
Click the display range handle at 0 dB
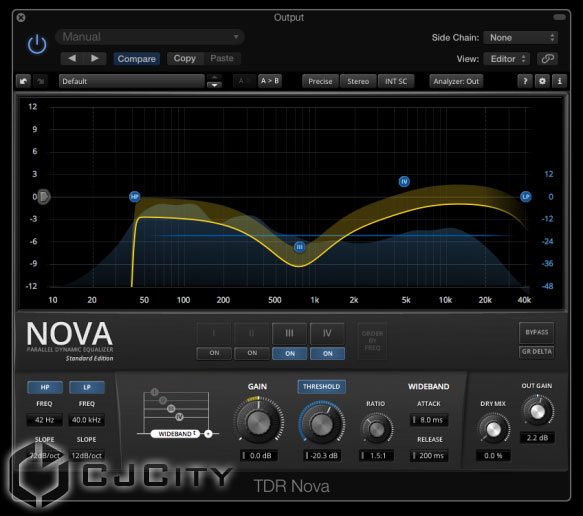pyautogui.click(x=44, y=196)
